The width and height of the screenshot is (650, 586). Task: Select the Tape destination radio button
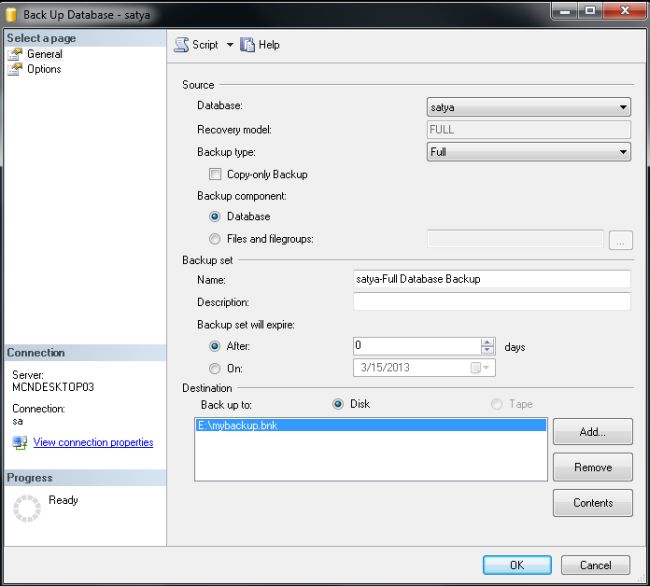tap(496, 404)
